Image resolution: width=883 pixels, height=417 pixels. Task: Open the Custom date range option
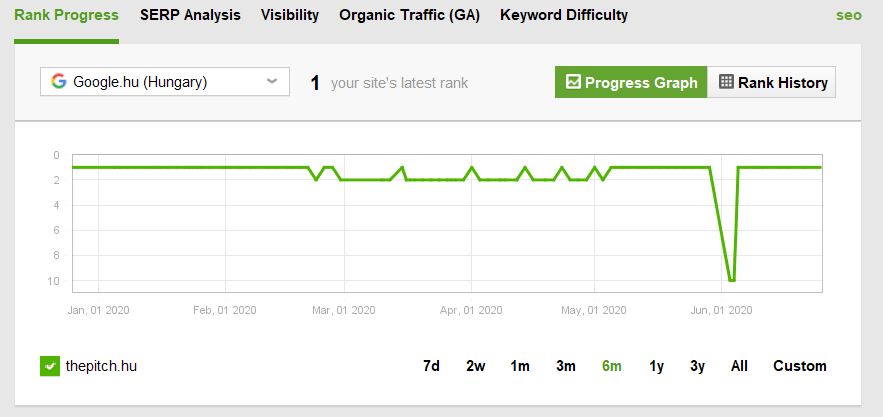tap(800, 366)
